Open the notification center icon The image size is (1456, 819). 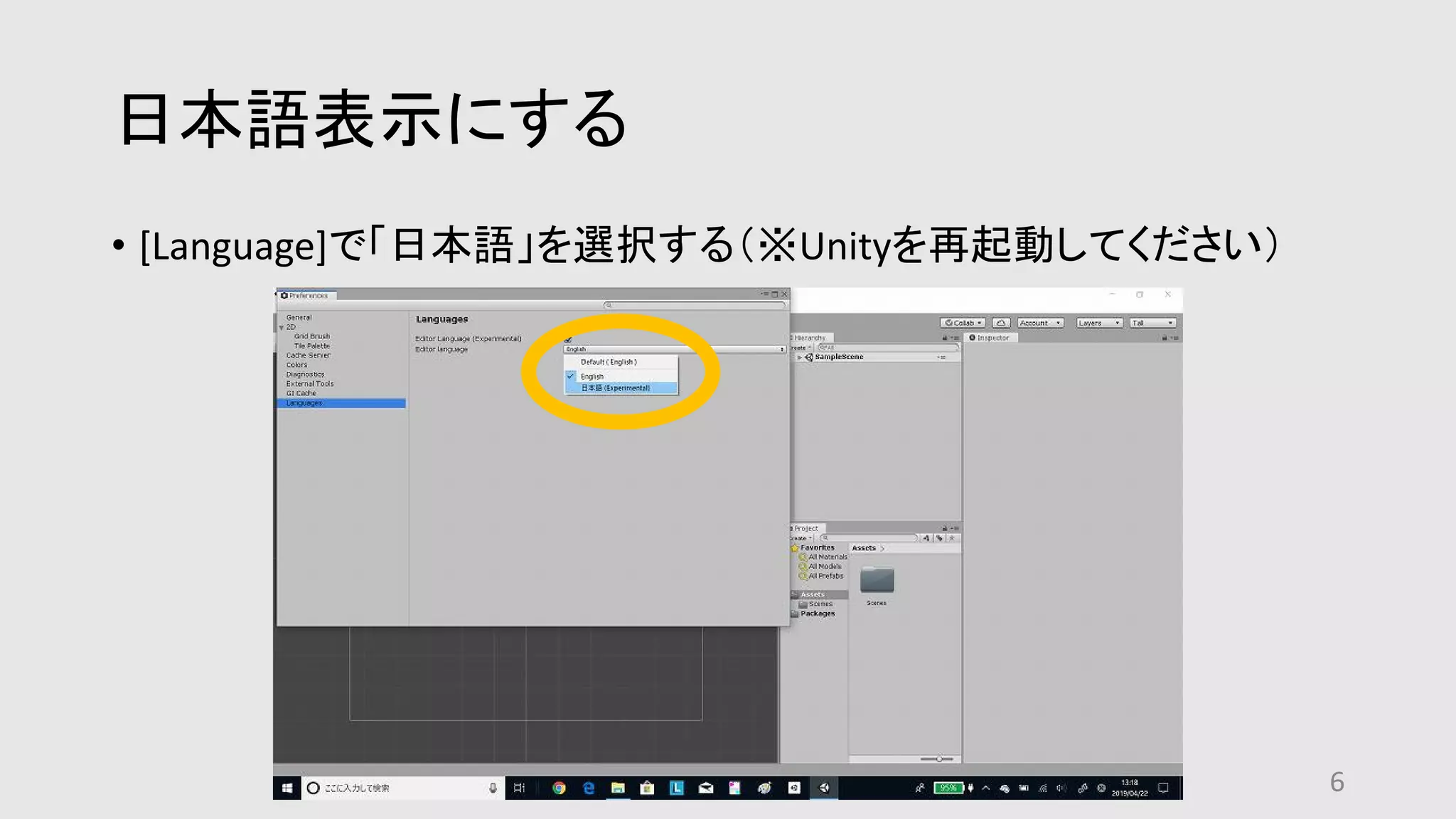coord(1163,788)
